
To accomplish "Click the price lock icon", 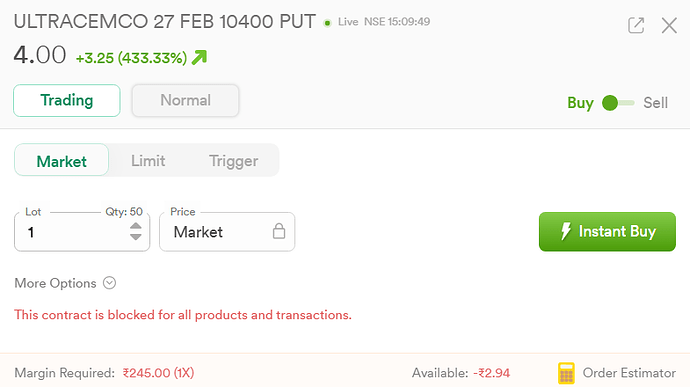I will pos(279,231).
